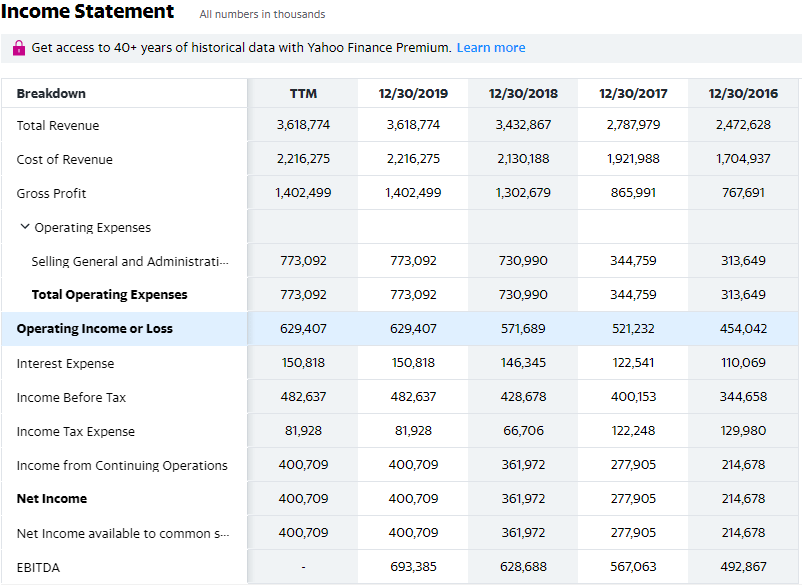Click the 12/30/2018 column header
Image resolution: width=802 pixels, height=585 pixels.
coord(523,94)
